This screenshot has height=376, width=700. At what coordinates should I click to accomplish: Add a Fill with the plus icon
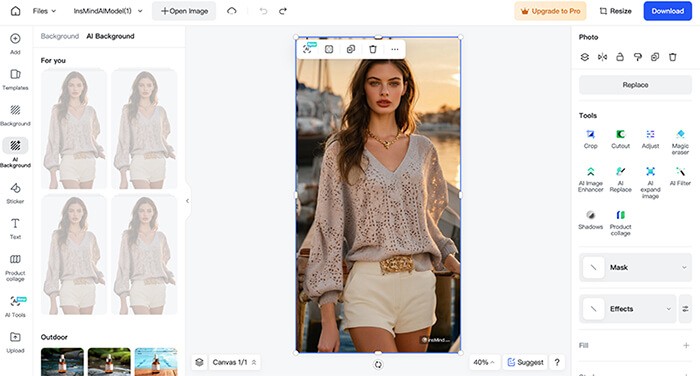tap(686, 345)
